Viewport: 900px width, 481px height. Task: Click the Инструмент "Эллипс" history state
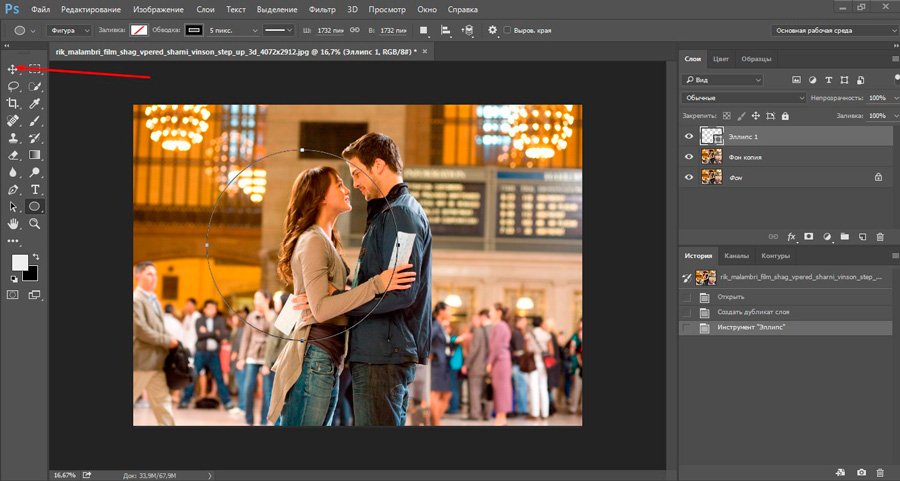click(x=786, y=328)
